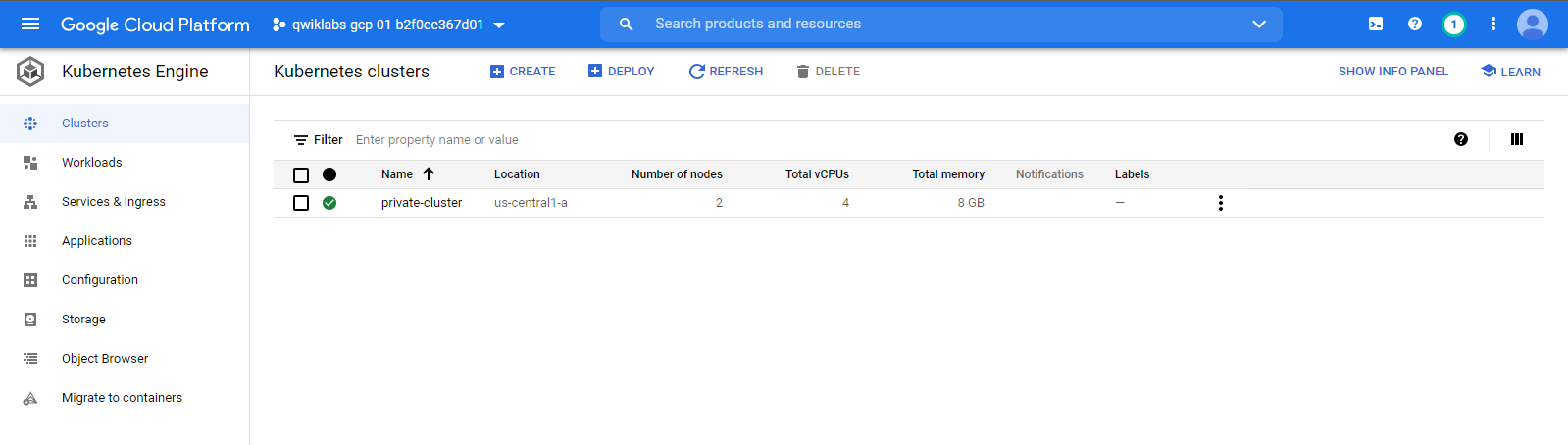
Task: Click the Workloads sidebar icon
Action: [x=30, y=163]
